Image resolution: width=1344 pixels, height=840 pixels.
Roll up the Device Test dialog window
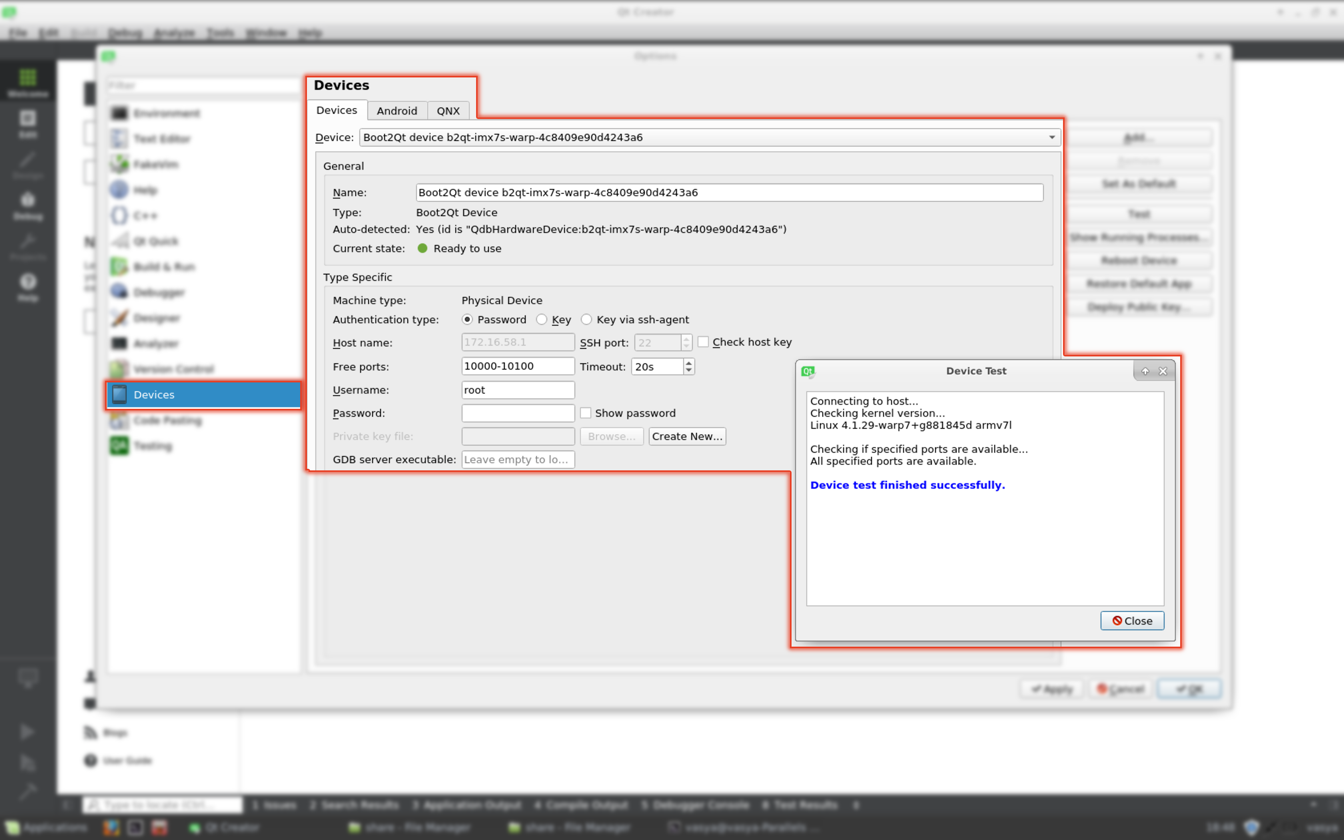pyautogui.click(x=1145, y=371)
